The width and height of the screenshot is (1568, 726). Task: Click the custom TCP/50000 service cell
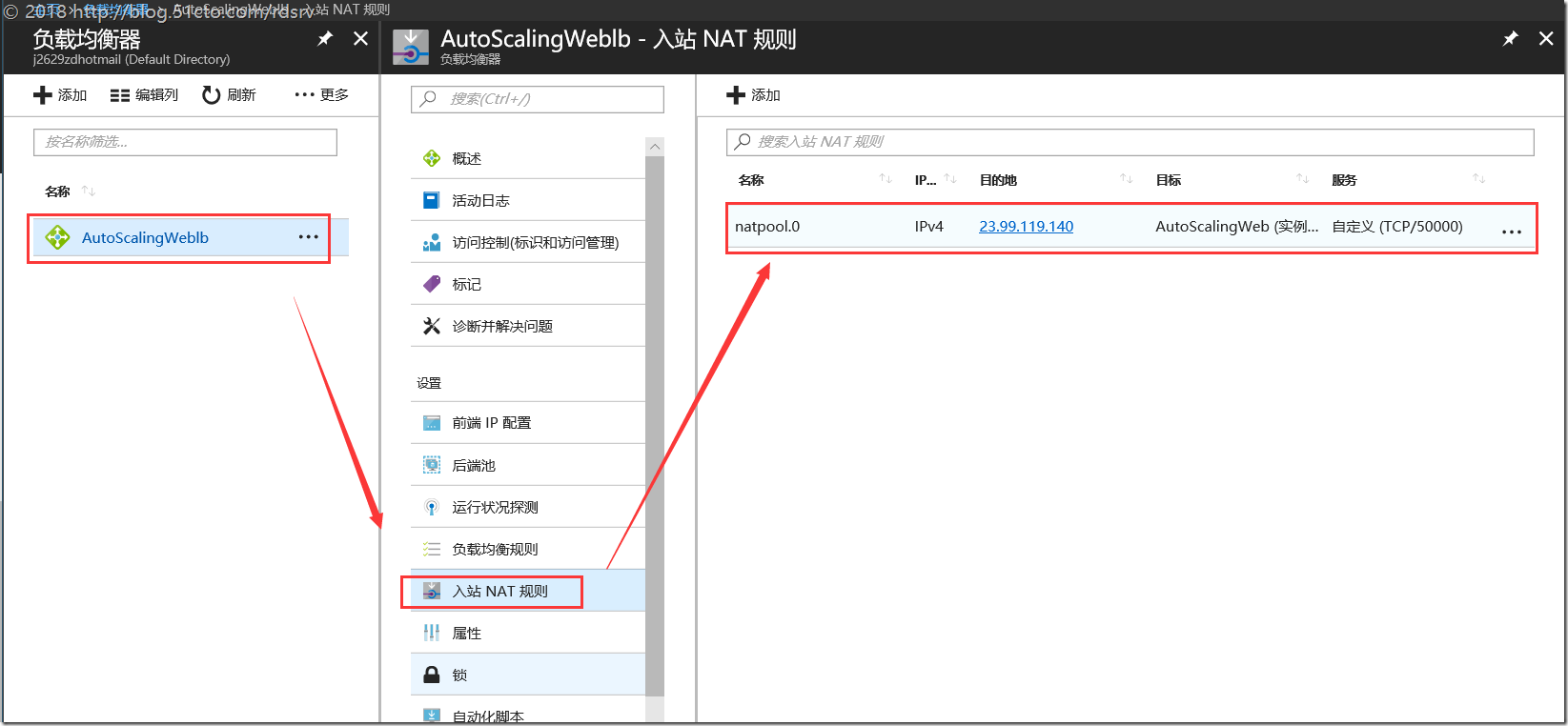[x=1396, y=227]
